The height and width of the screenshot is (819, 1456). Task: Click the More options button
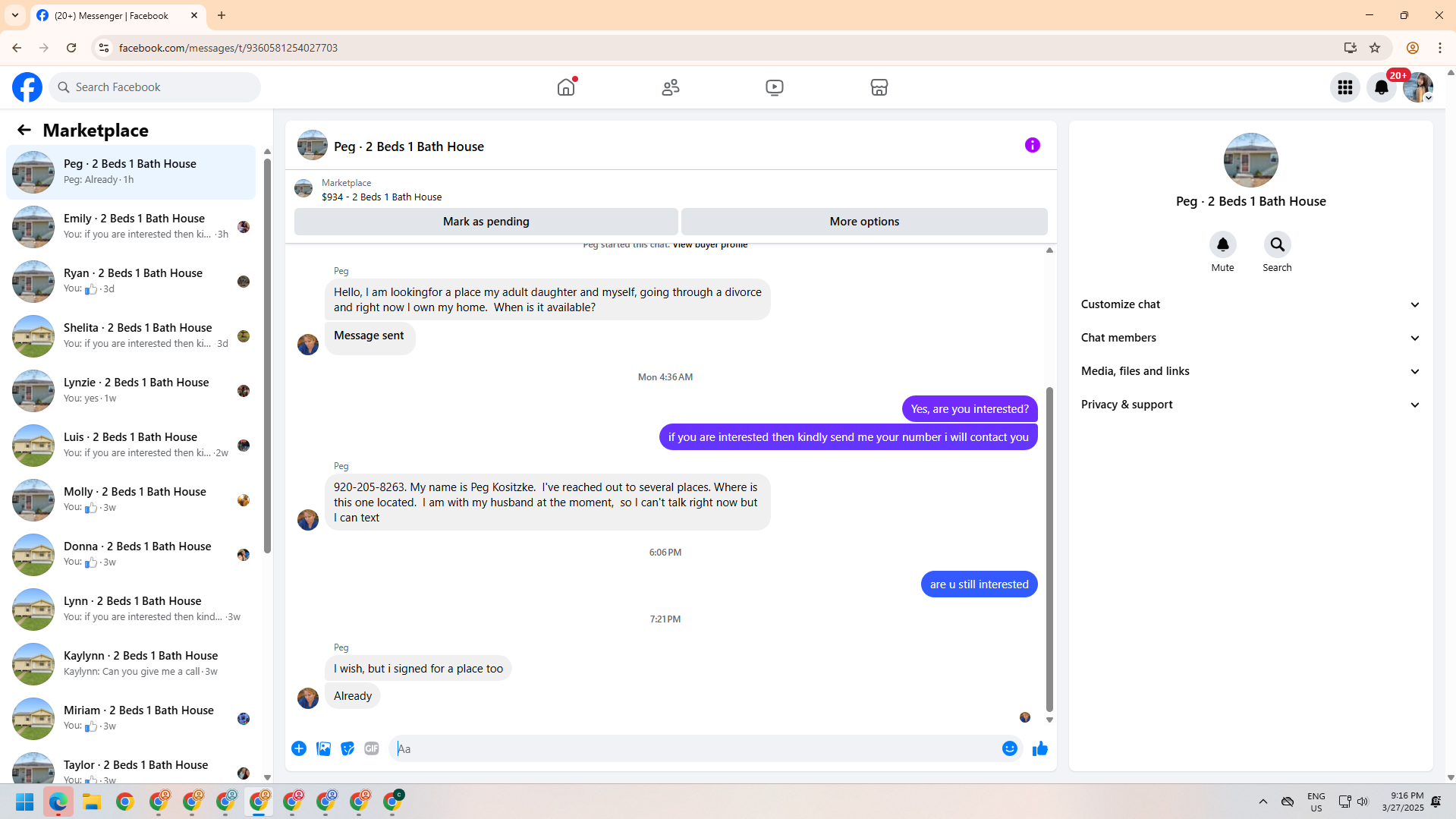[x=864, y=222]
